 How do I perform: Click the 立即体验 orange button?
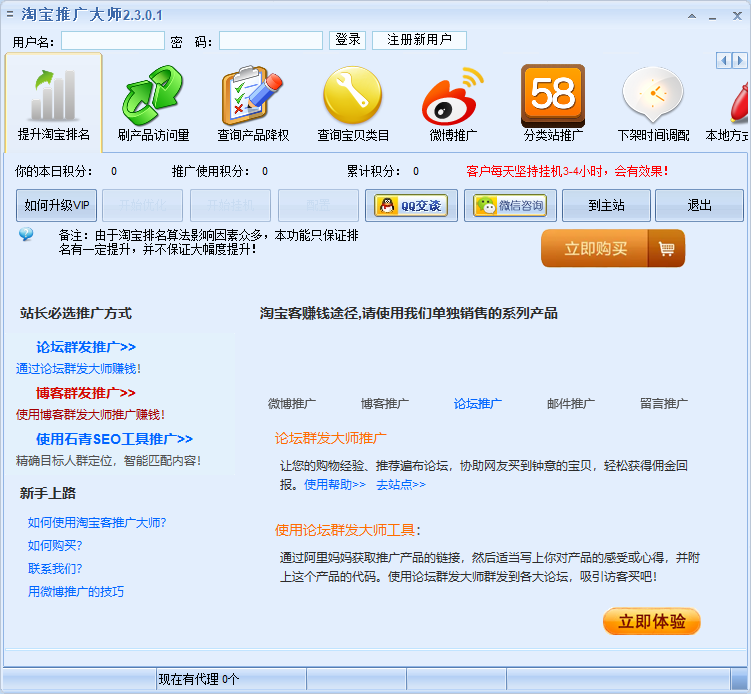[651, 622]
